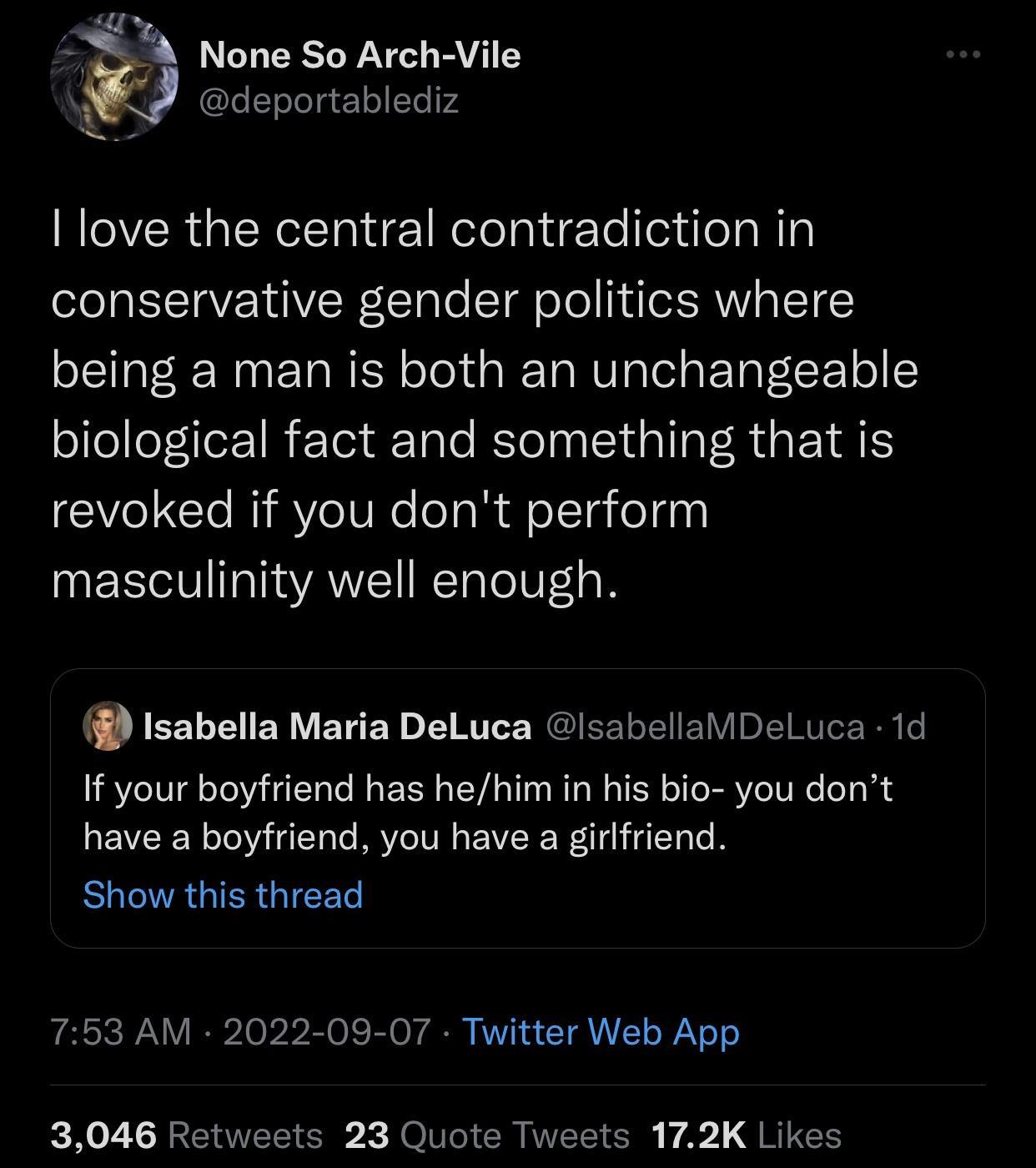Click the 7:53 AM post time
This screenshot has width=1036, height=1168.
121,1031
